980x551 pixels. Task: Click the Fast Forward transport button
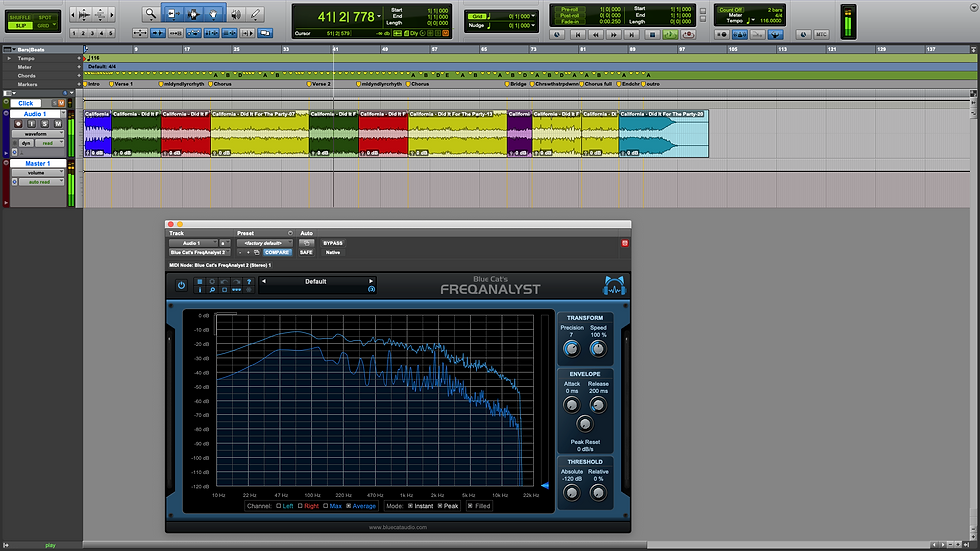click(x=614, y=34)
